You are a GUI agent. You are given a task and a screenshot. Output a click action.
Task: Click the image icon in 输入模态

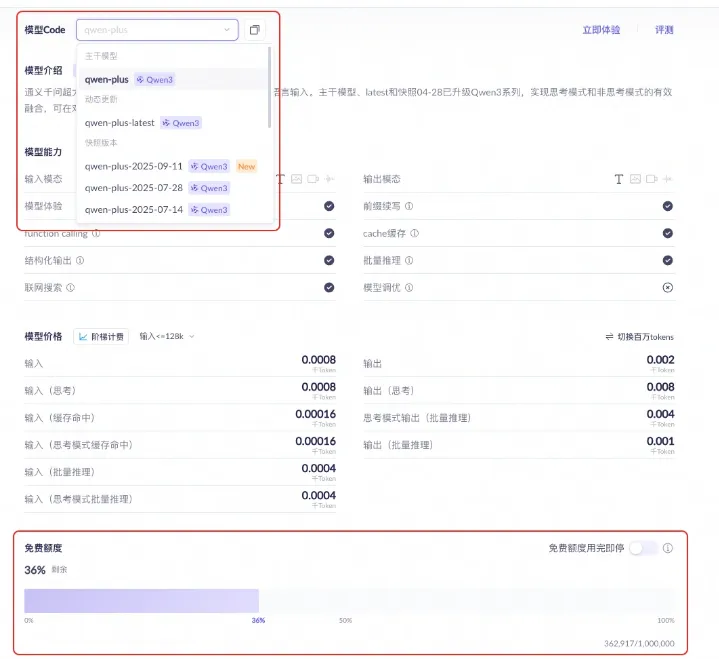[297, 179]
